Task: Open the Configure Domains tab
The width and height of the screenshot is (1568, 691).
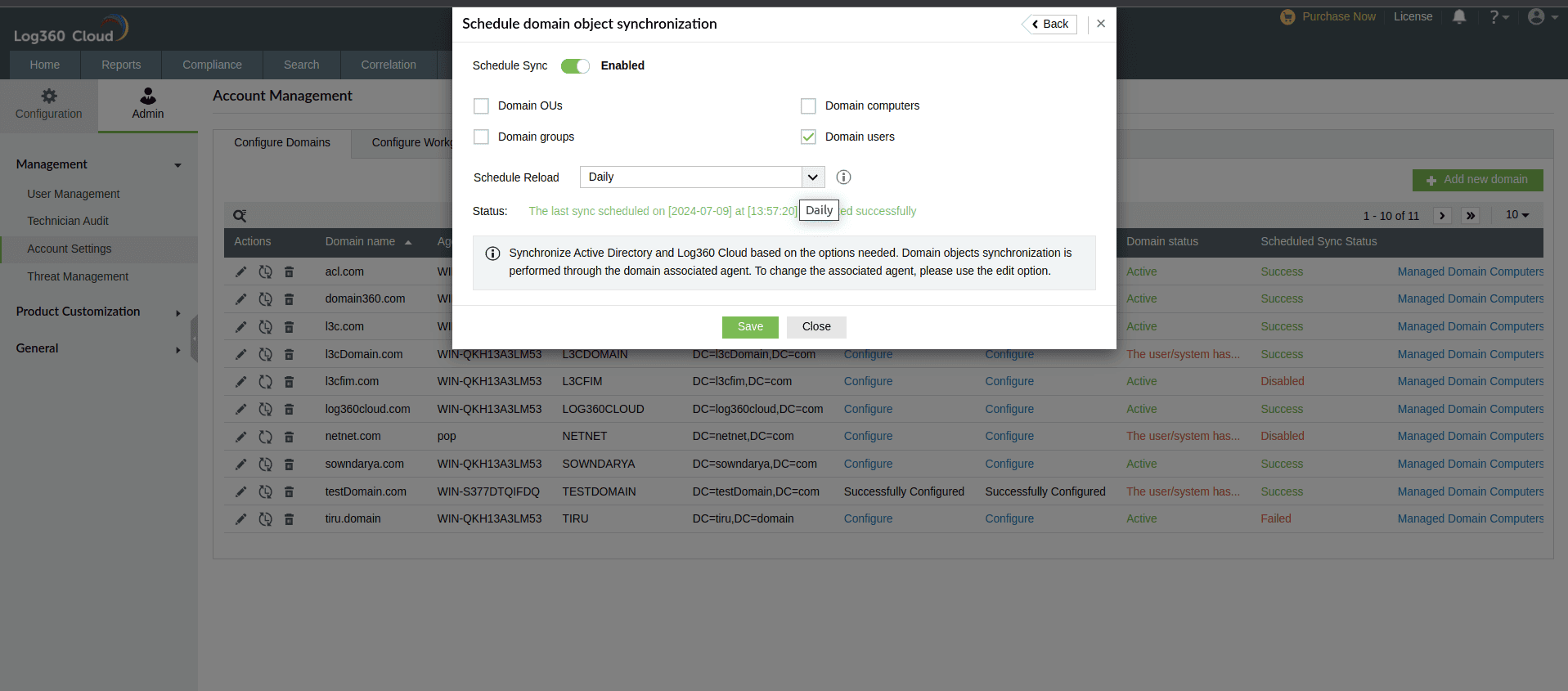Action: 282,142
